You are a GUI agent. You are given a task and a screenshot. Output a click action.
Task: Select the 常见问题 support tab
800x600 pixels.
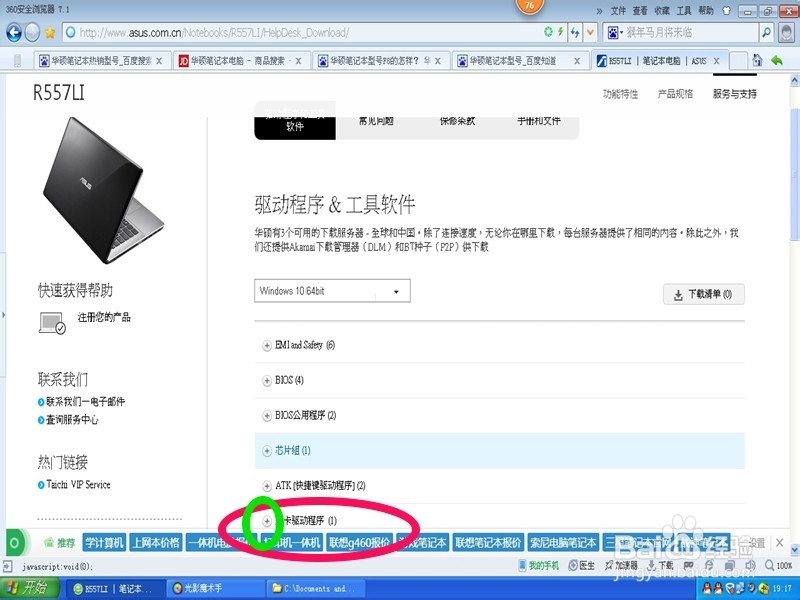click(376, 121)
